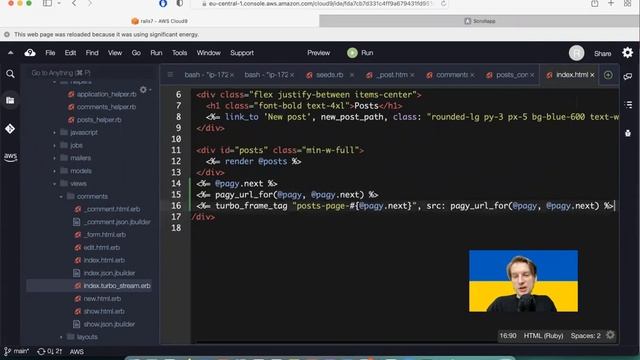
Task: Open status bar settings gear
Action: [x=610, y=335]
